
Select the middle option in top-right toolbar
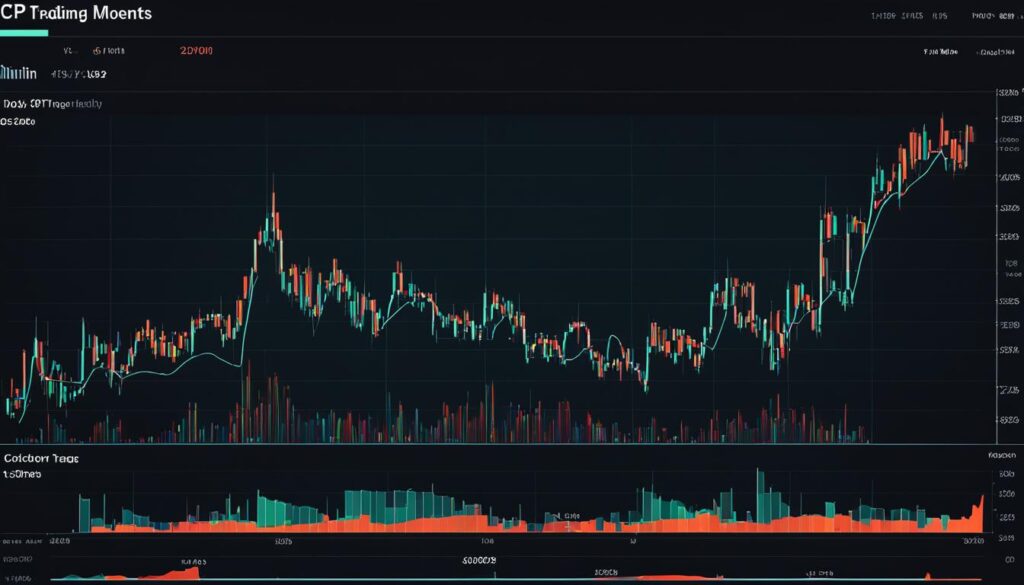click(x=911, y=16)
